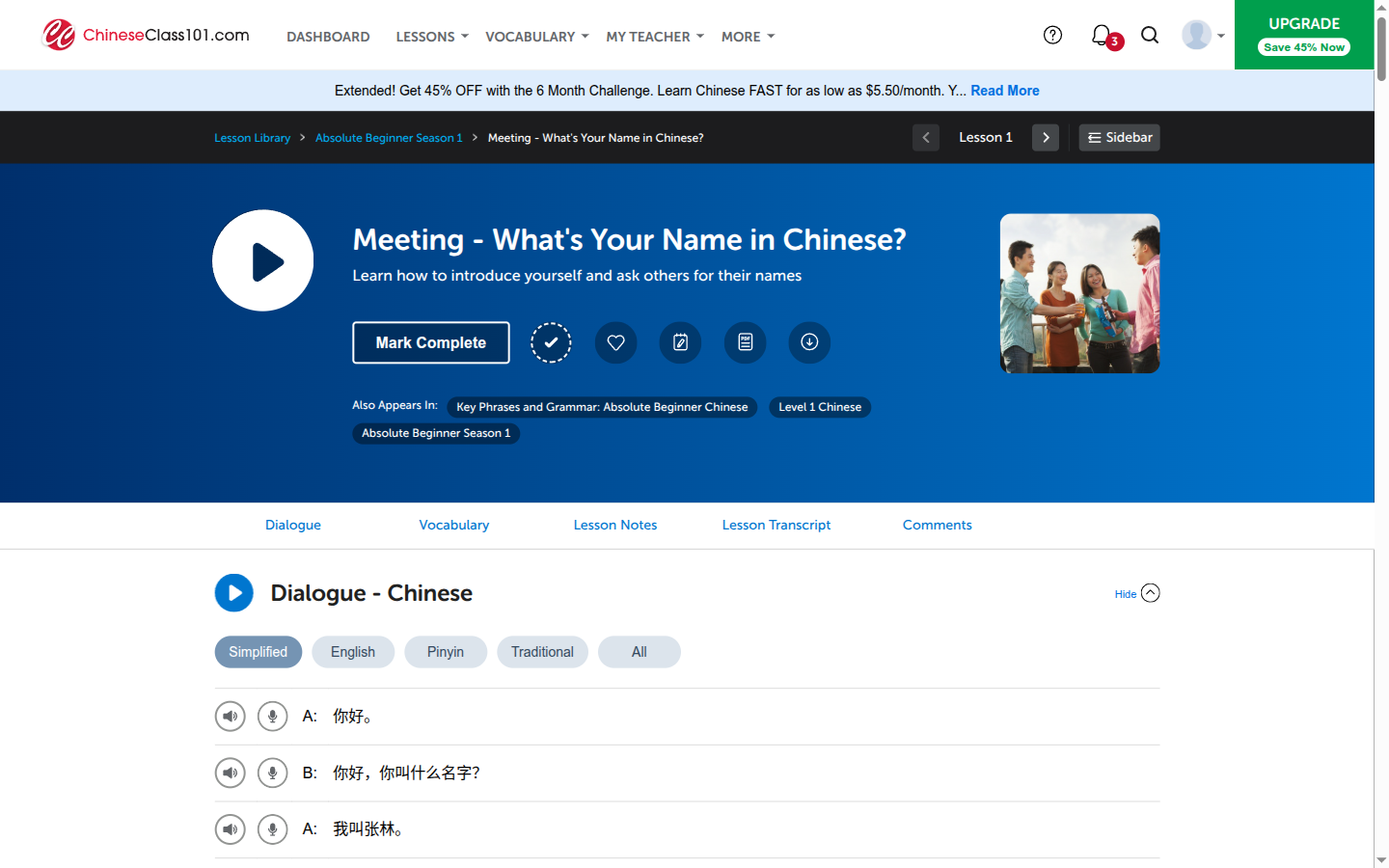The height and width of the screenshot is (868, 1389).
Task: Open the notifications bell icon
Action: pyautogui.click(x=1103, y=36)
